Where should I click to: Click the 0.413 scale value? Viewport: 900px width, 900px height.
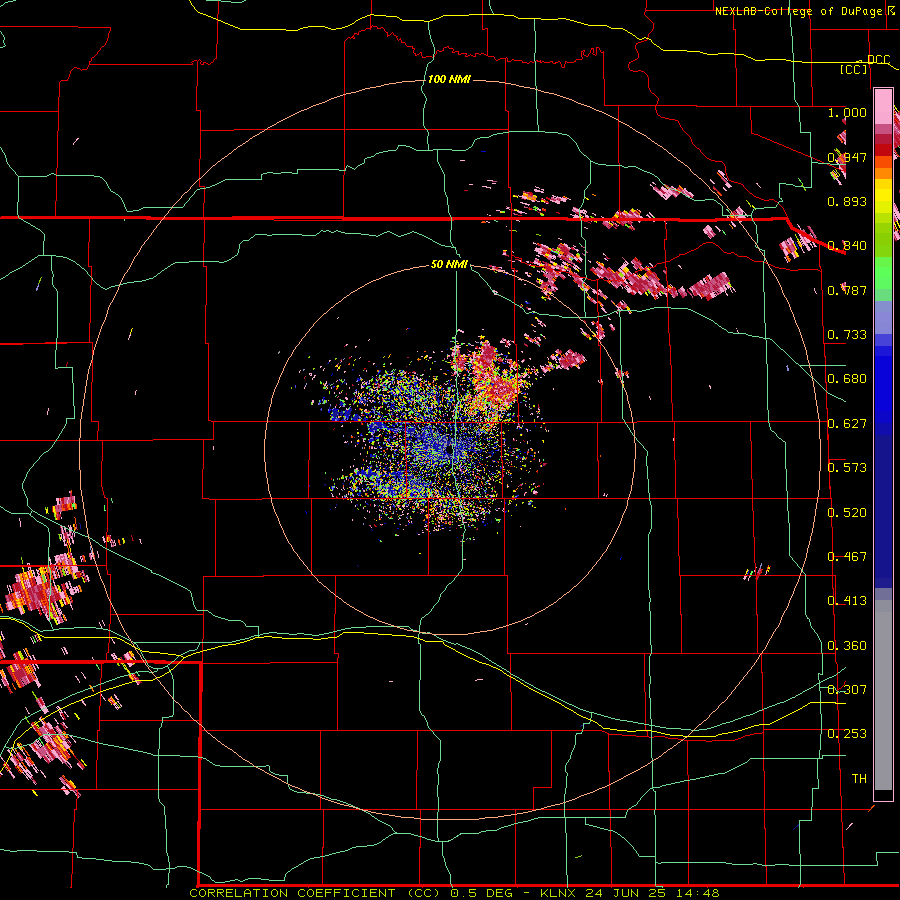[847, 601]
